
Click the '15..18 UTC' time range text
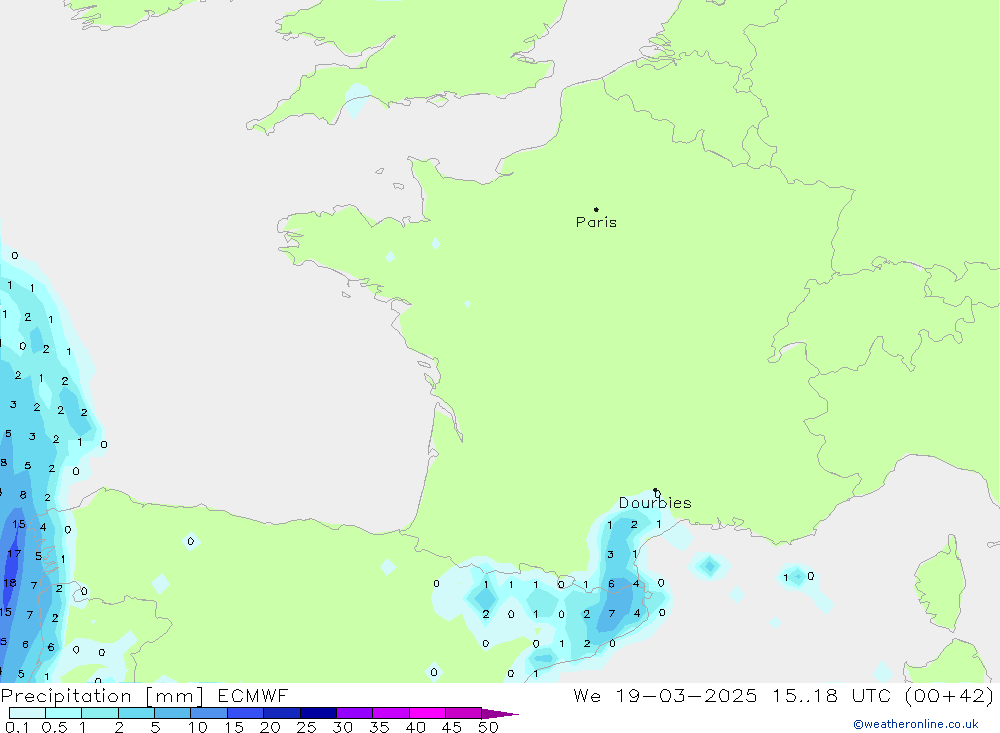(831, 695)
